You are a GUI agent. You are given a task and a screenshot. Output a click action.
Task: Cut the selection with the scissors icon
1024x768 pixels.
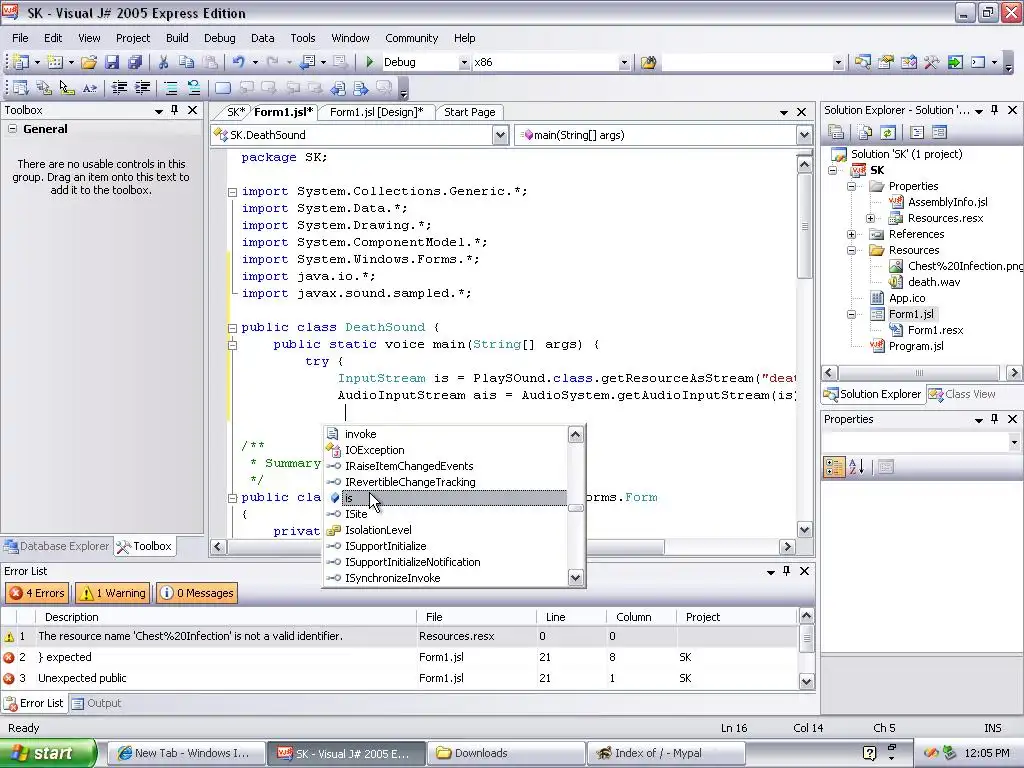(x=163, y=62)
